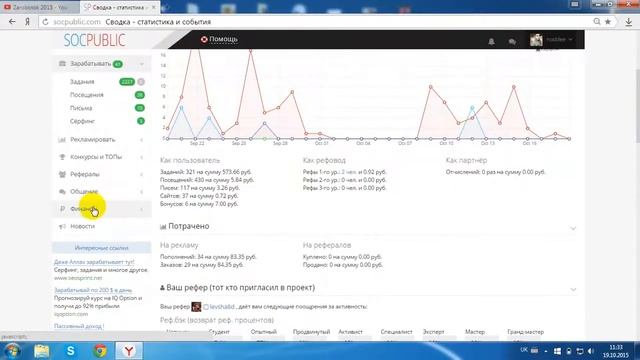
Task: Click the green badge next to Посещения
Action: 140,95
